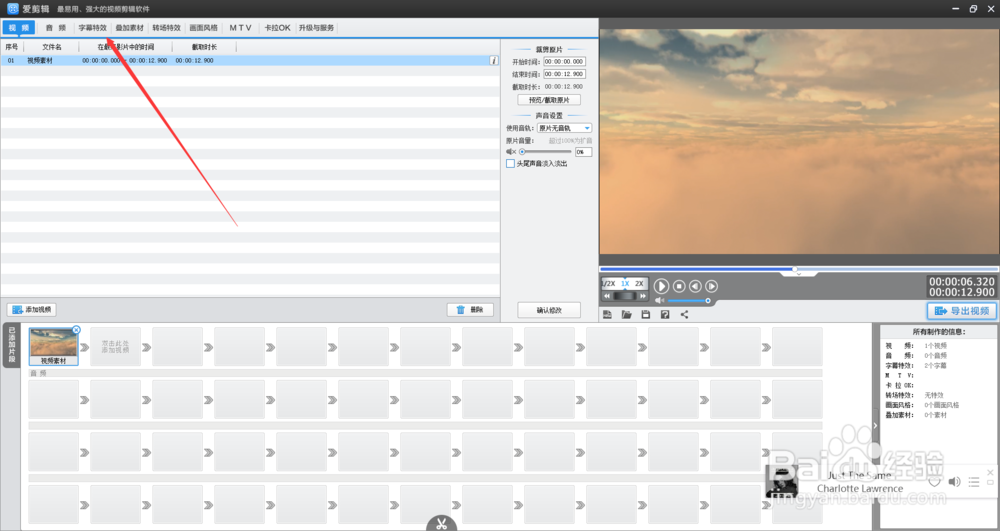Click the 1个视频 entry in info panel
This screenshot has width=1000, height=531.
tap(936, 346)
